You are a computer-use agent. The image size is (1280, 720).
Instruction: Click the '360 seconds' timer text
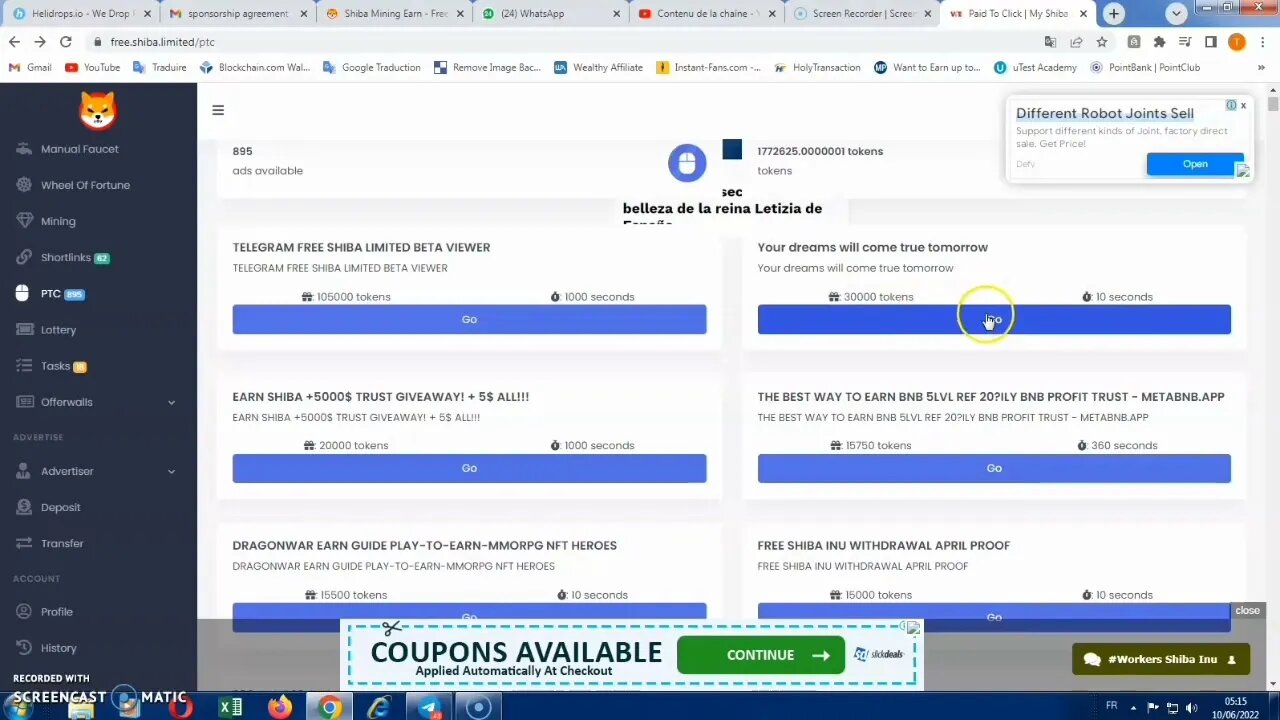click(1124, 446)
